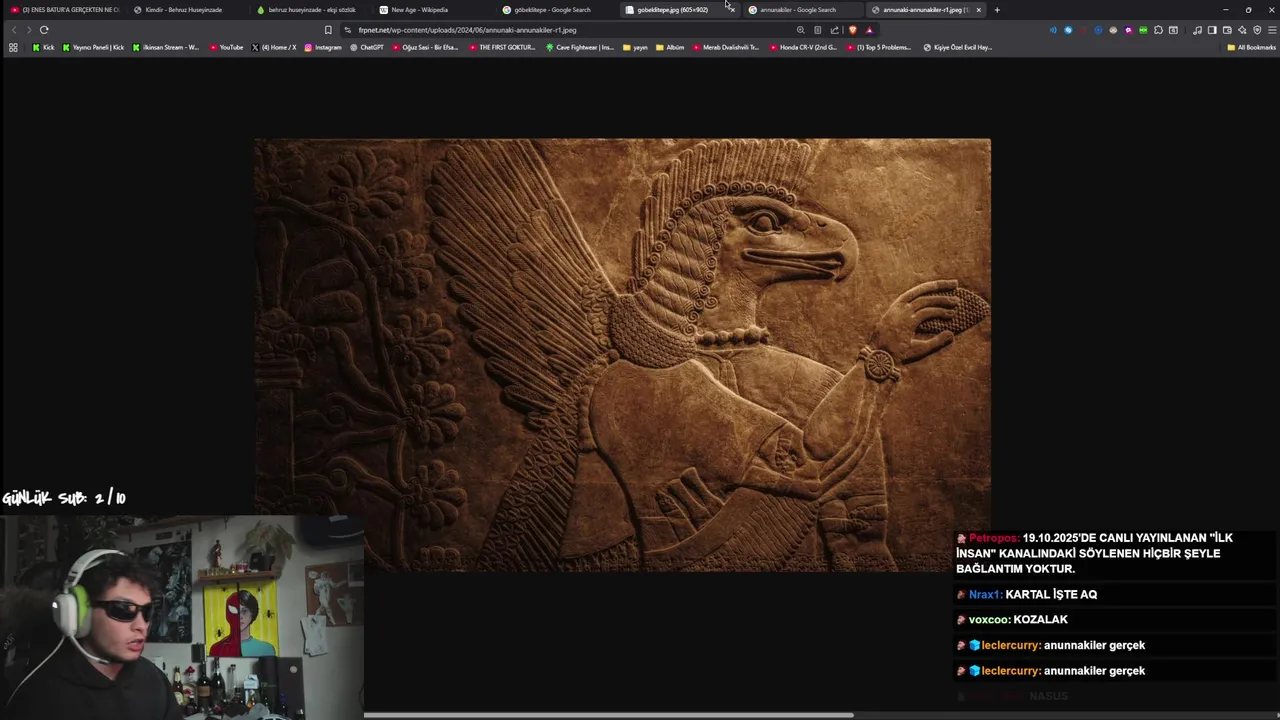Open THE FIRST GOKTUR... bookmark
The height and width of the screenshot is (720, 1280).
pyautogui.click(x=502, y=47)
